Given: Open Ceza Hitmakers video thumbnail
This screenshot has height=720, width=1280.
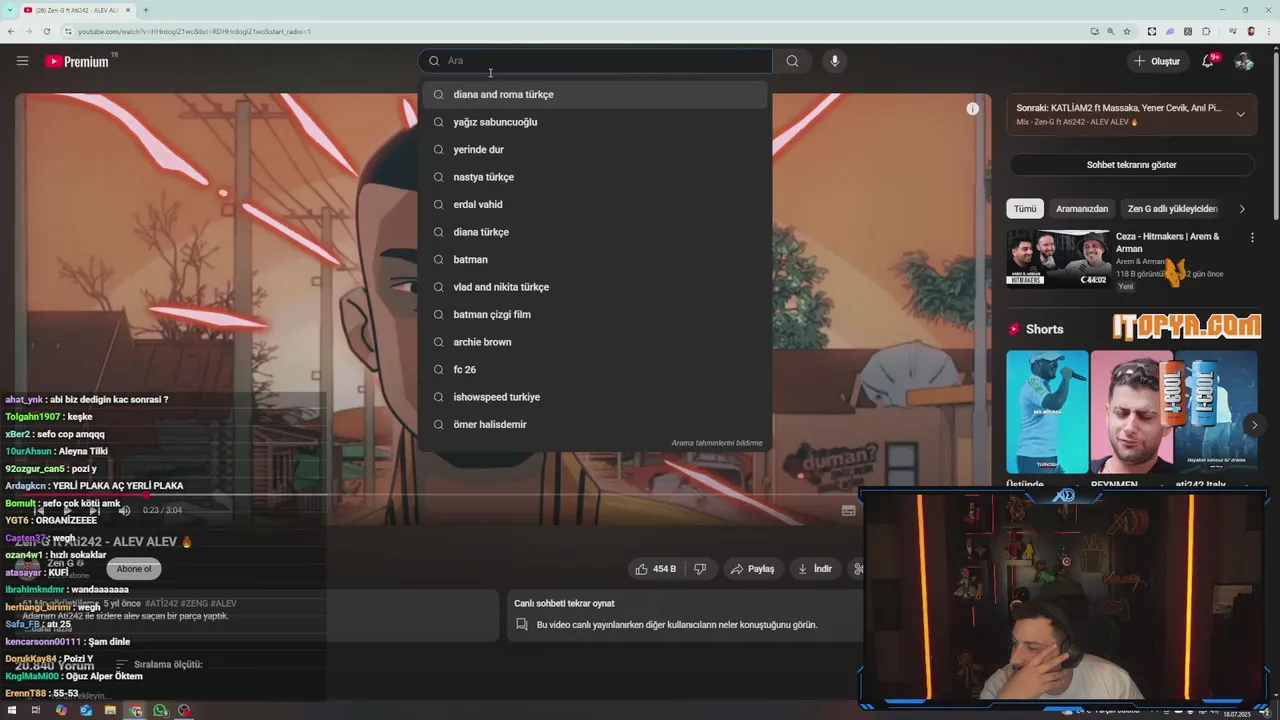Looking at the screenshot, I should point(1058,258).
